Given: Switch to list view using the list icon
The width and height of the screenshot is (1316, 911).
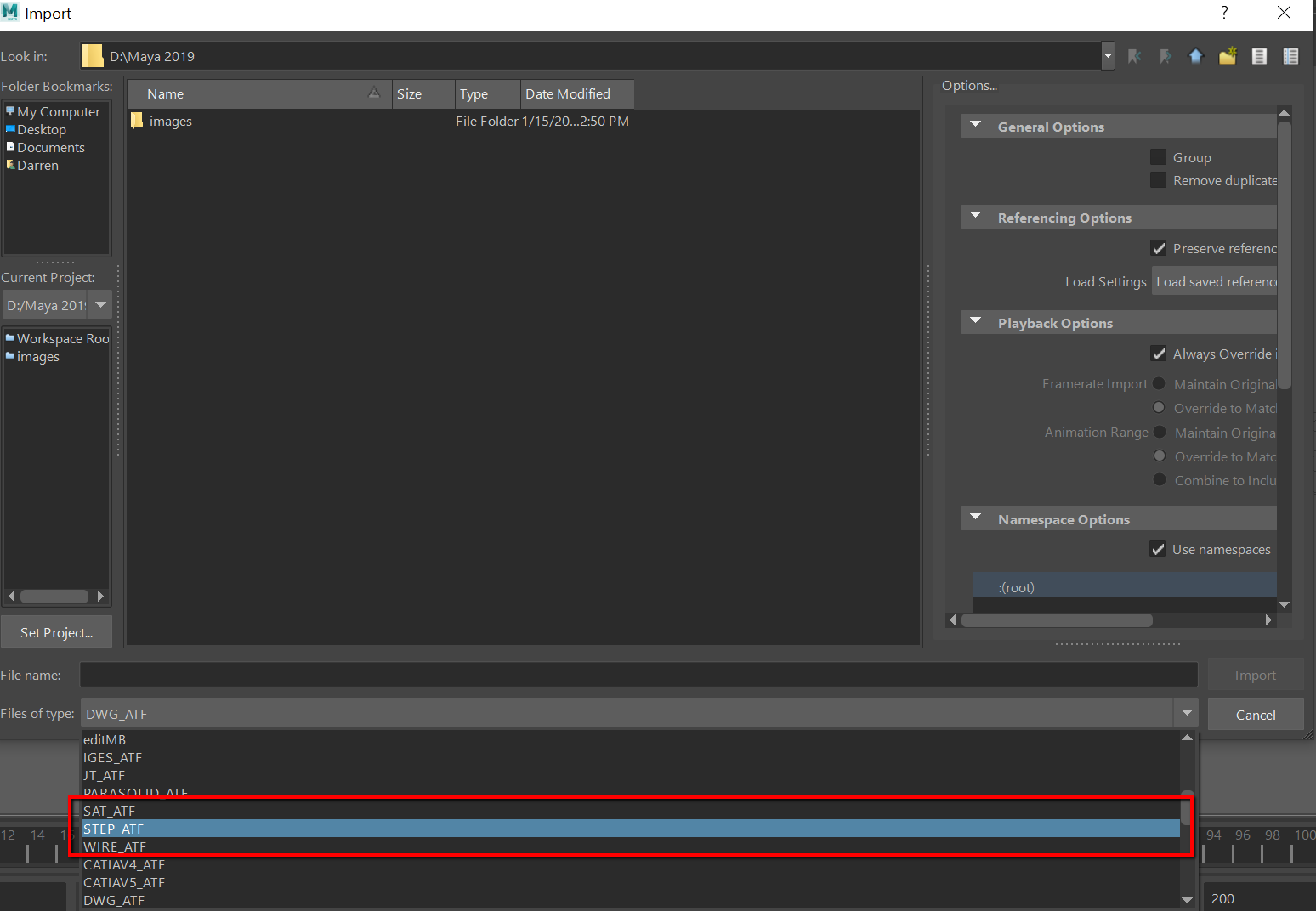Looking at the screenshot, I should 1259,55.
